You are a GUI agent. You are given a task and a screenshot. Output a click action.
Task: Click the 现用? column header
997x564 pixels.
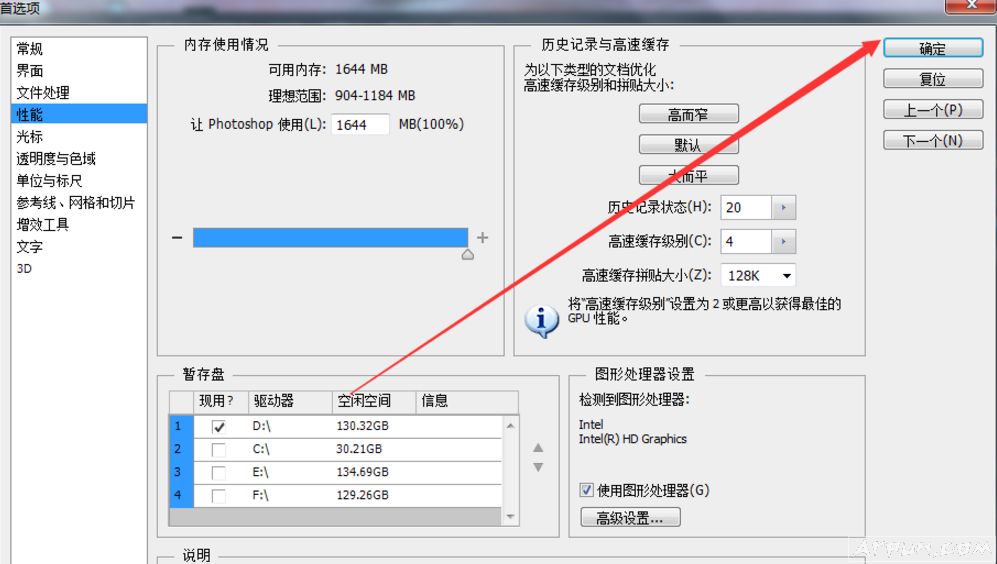221,401
